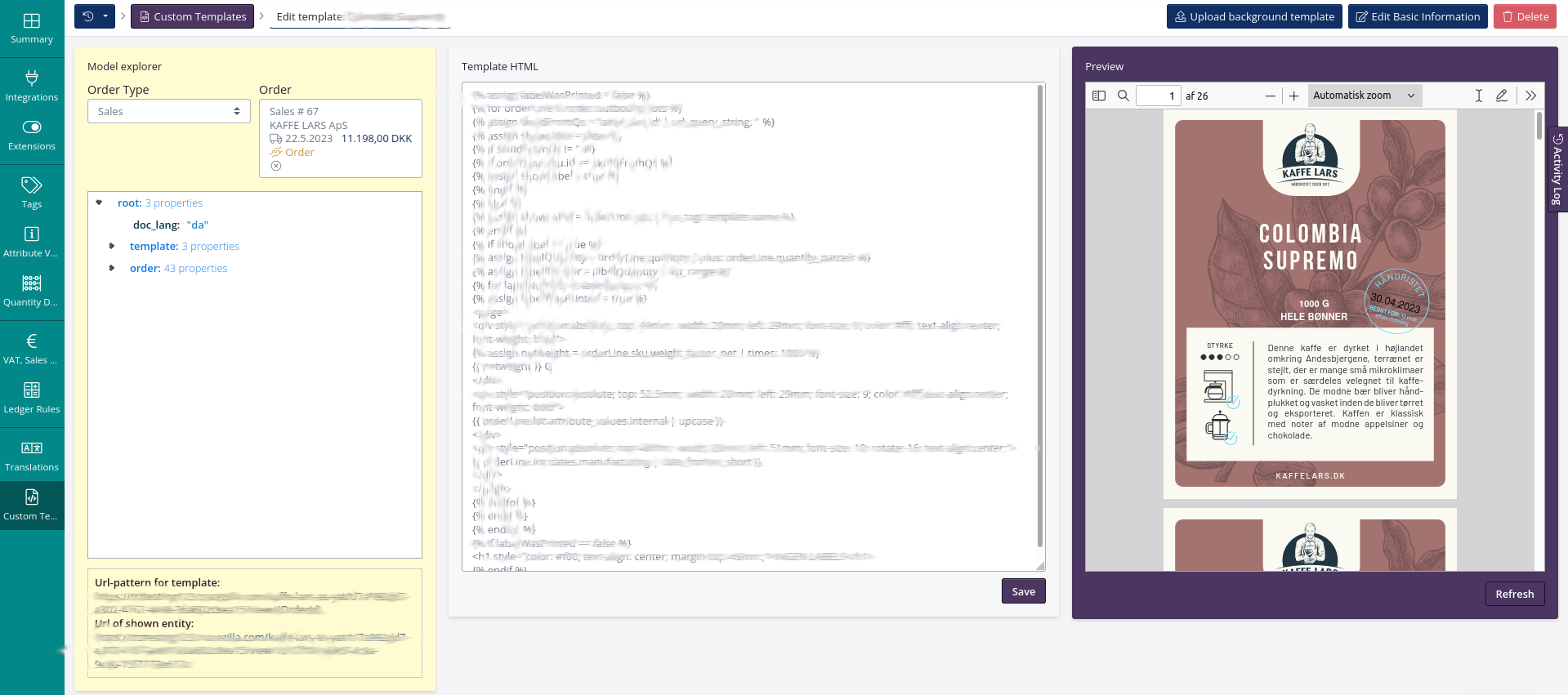1568x695 pixels.
Task: Zoom in with the plus icon
Action: [x=1294, y=96]
